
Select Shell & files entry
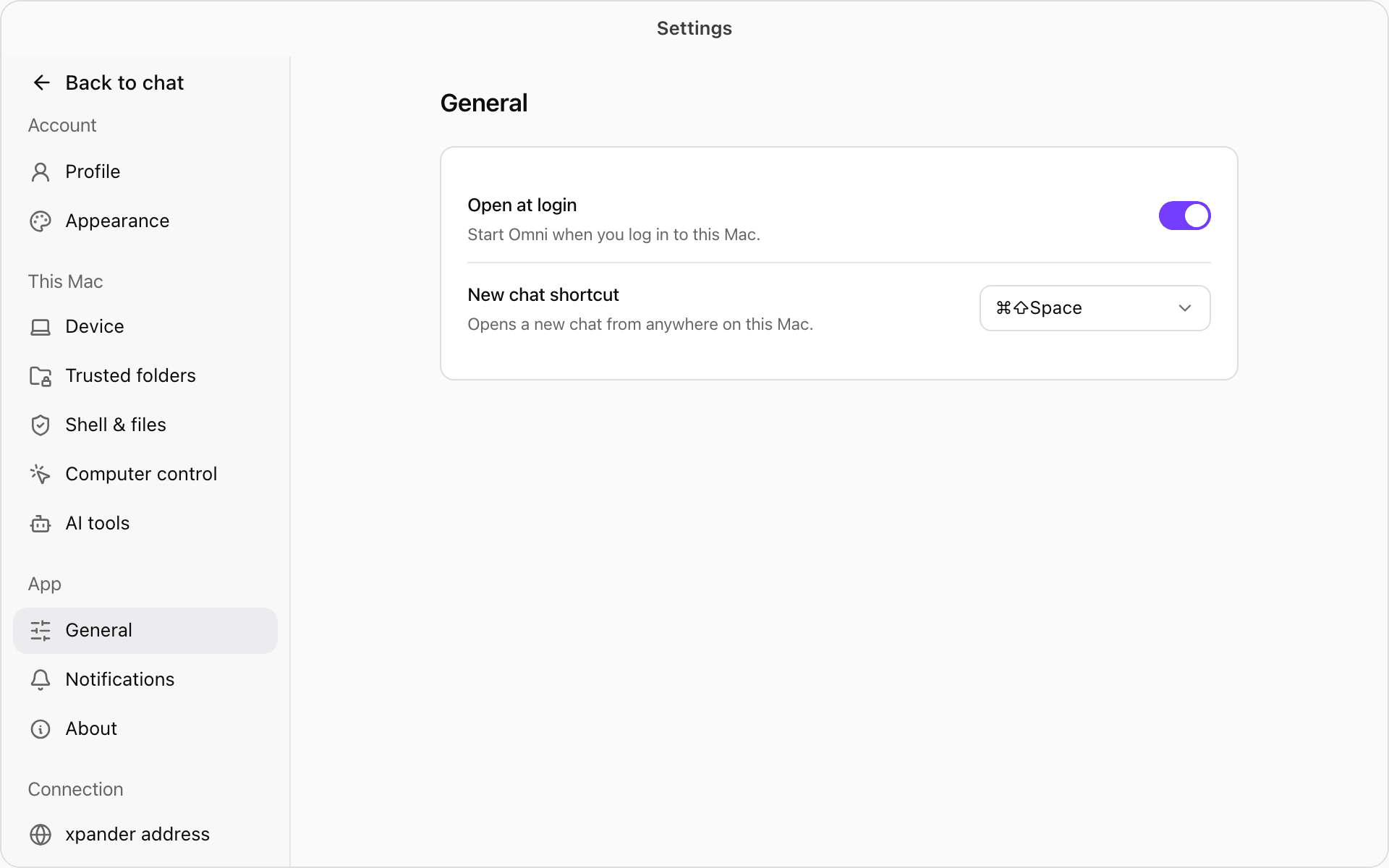click(145, 425)
